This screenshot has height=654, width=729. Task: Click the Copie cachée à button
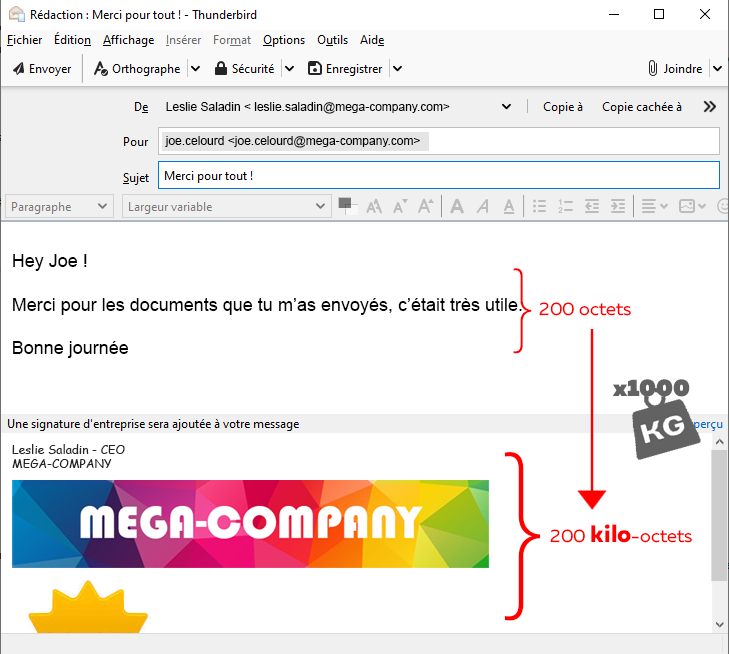click(642, 107)
